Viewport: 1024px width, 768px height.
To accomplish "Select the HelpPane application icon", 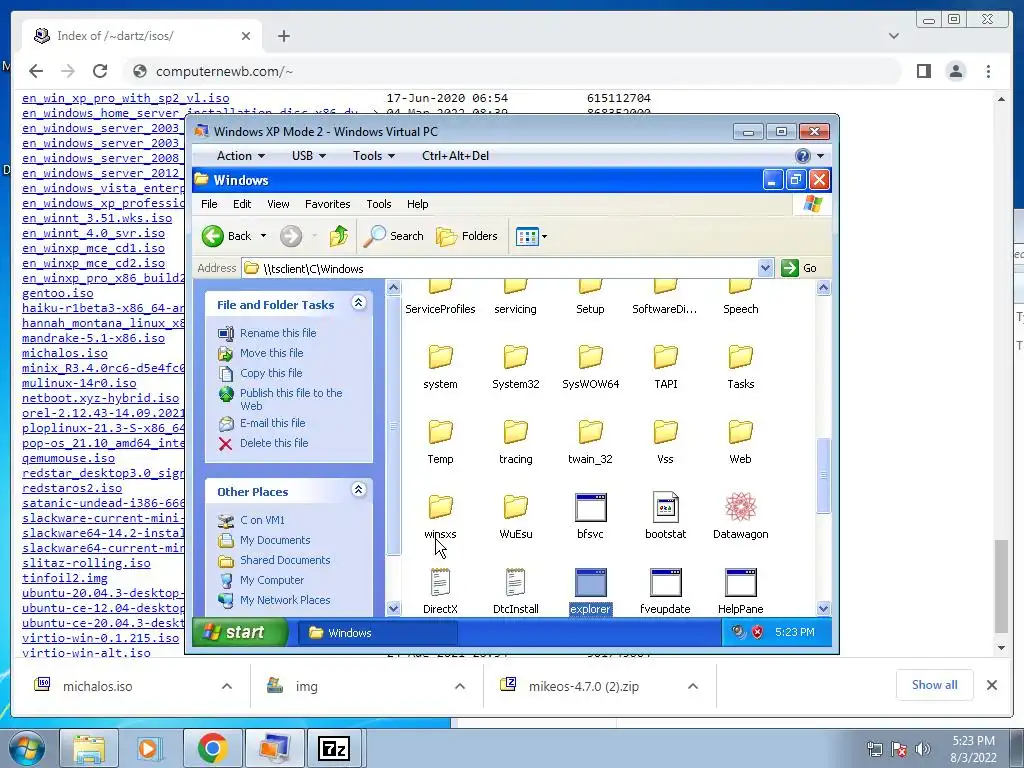I will 741,583.
